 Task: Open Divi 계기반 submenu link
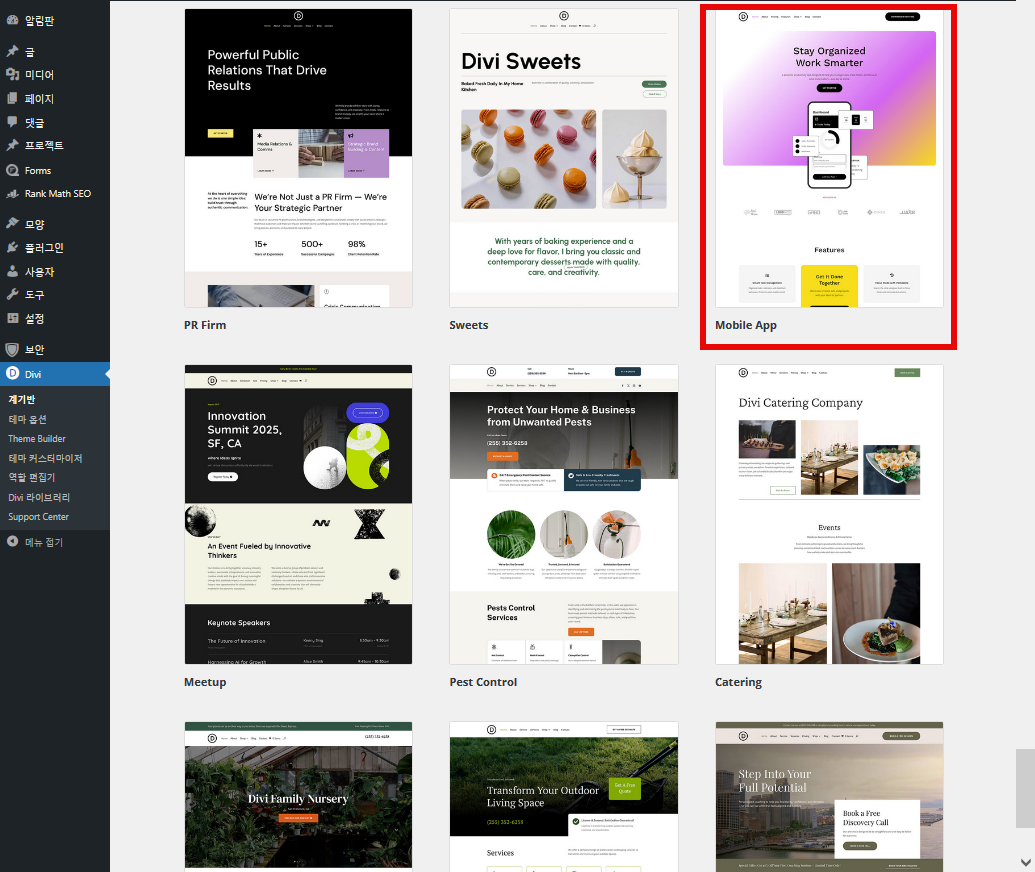coord(22,399)
